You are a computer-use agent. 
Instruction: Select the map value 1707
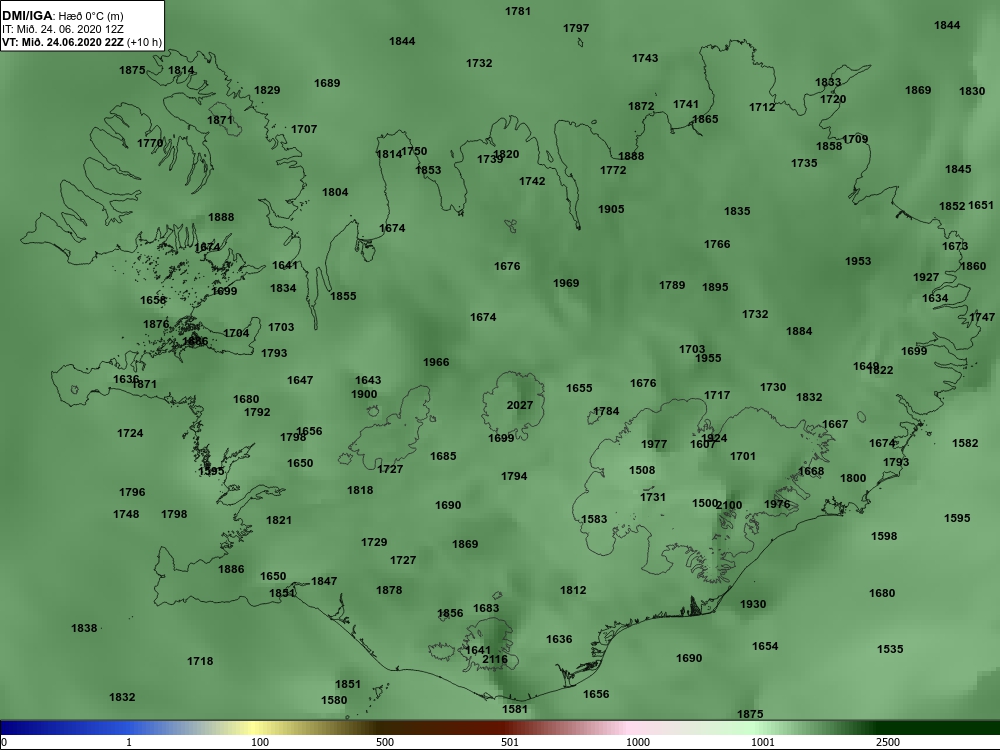tap(304, 129)
